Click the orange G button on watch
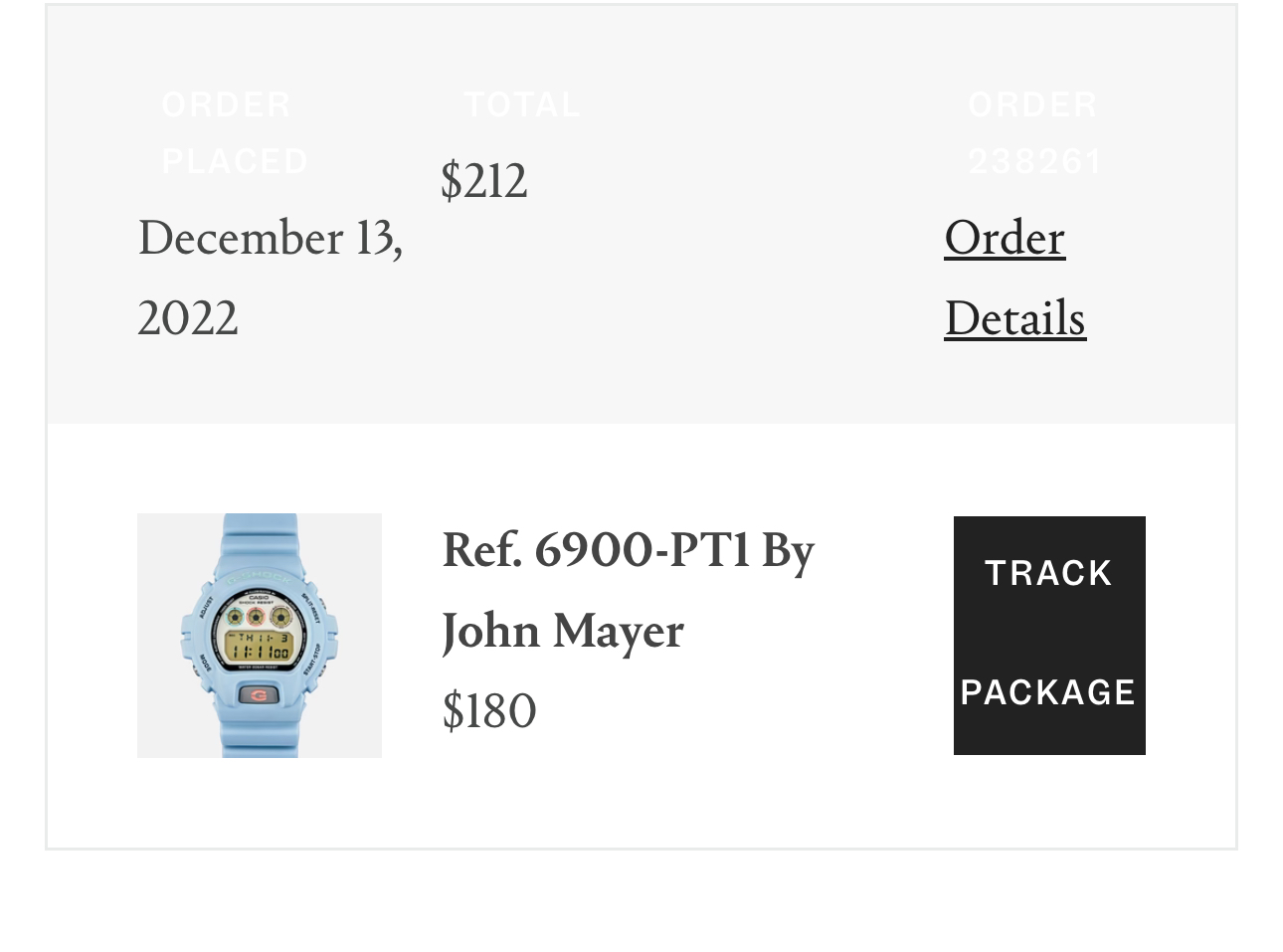 click(260, 695)
